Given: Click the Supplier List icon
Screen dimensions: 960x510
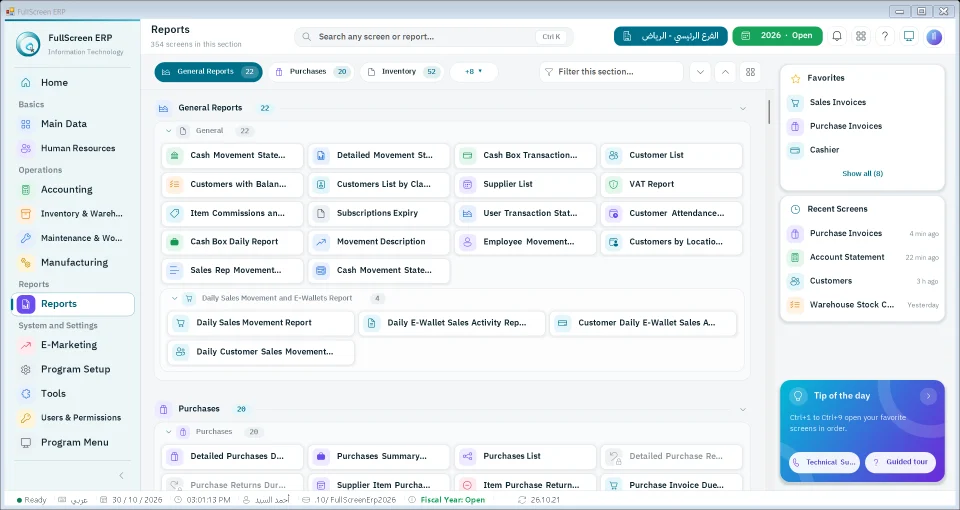Looking at the screenshot, I should pos(467,184).
